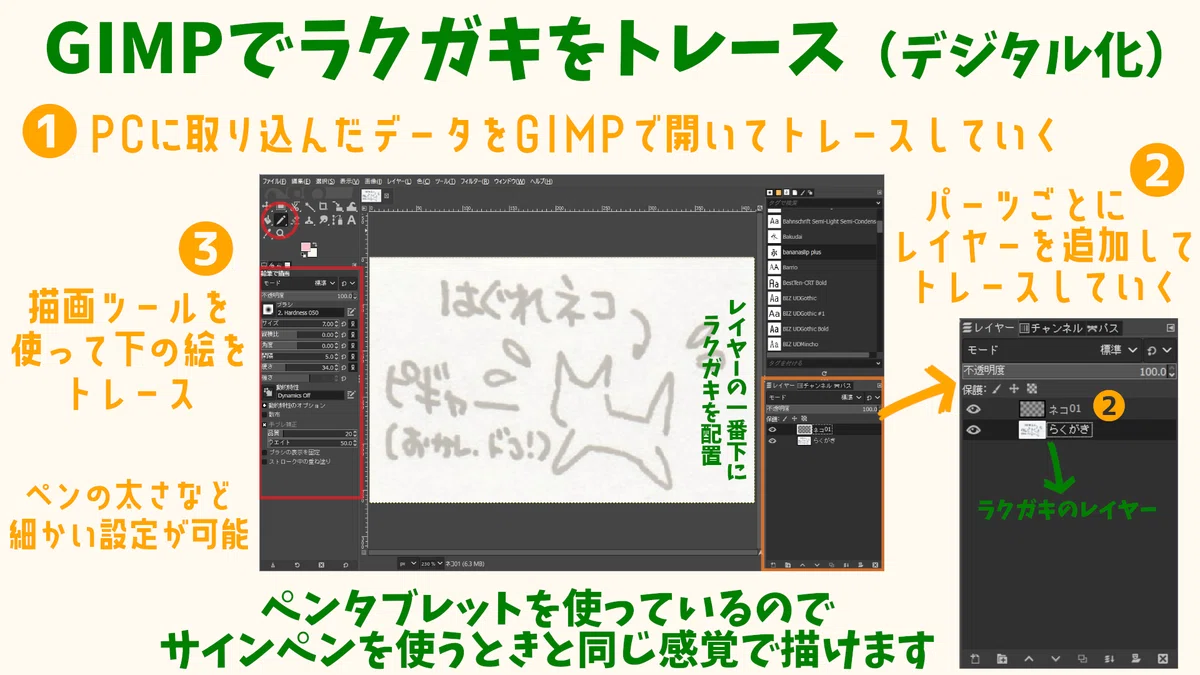Click the brush edit icon beside '2. Hardness 050'

pyautogui.click(x=351, y=312)
